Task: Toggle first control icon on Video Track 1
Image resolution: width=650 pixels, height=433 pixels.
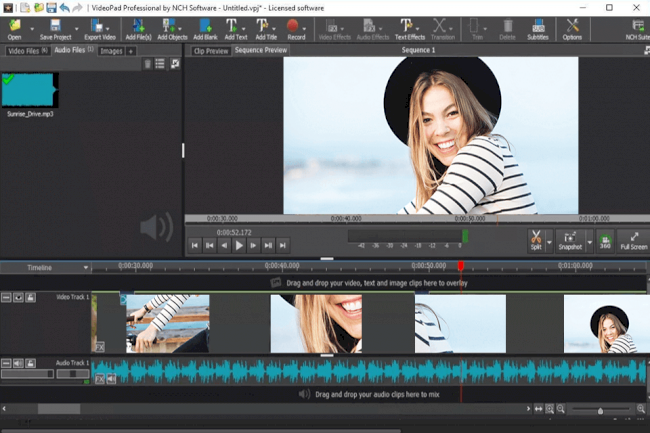Action: click(x=7, y=297)
